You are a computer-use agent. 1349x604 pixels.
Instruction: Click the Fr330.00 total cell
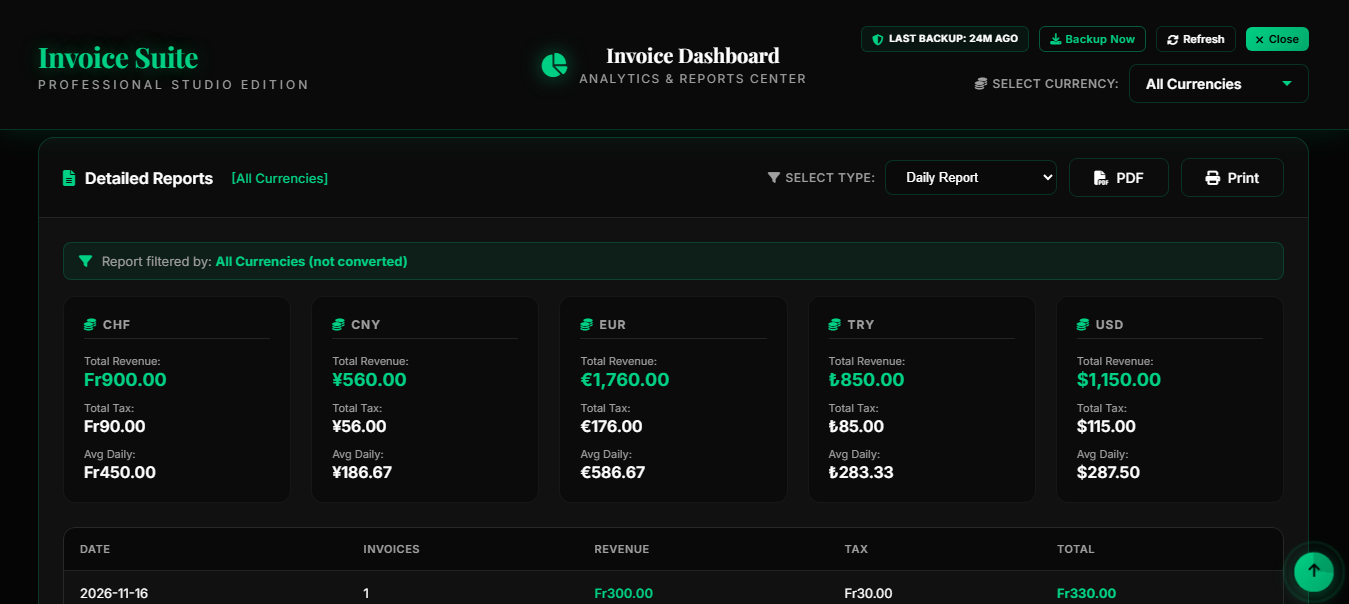(1086, 593)
